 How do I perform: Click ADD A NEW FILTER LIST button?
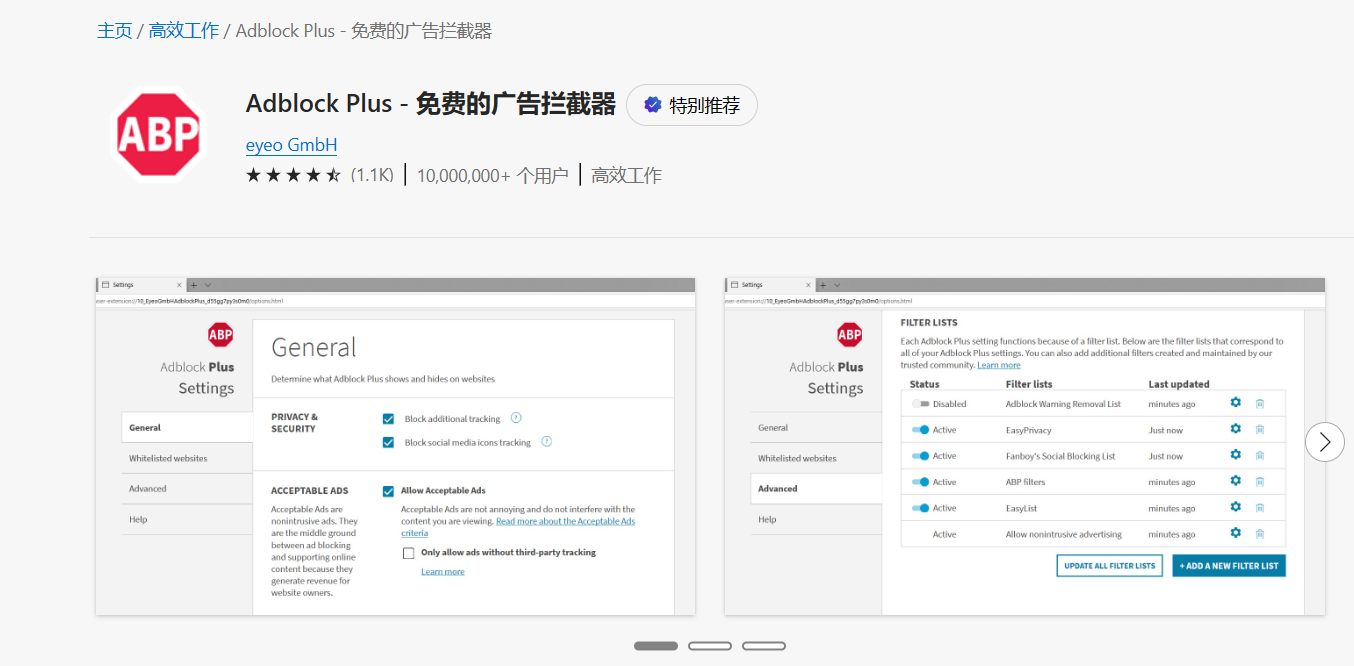[1229, 566]
